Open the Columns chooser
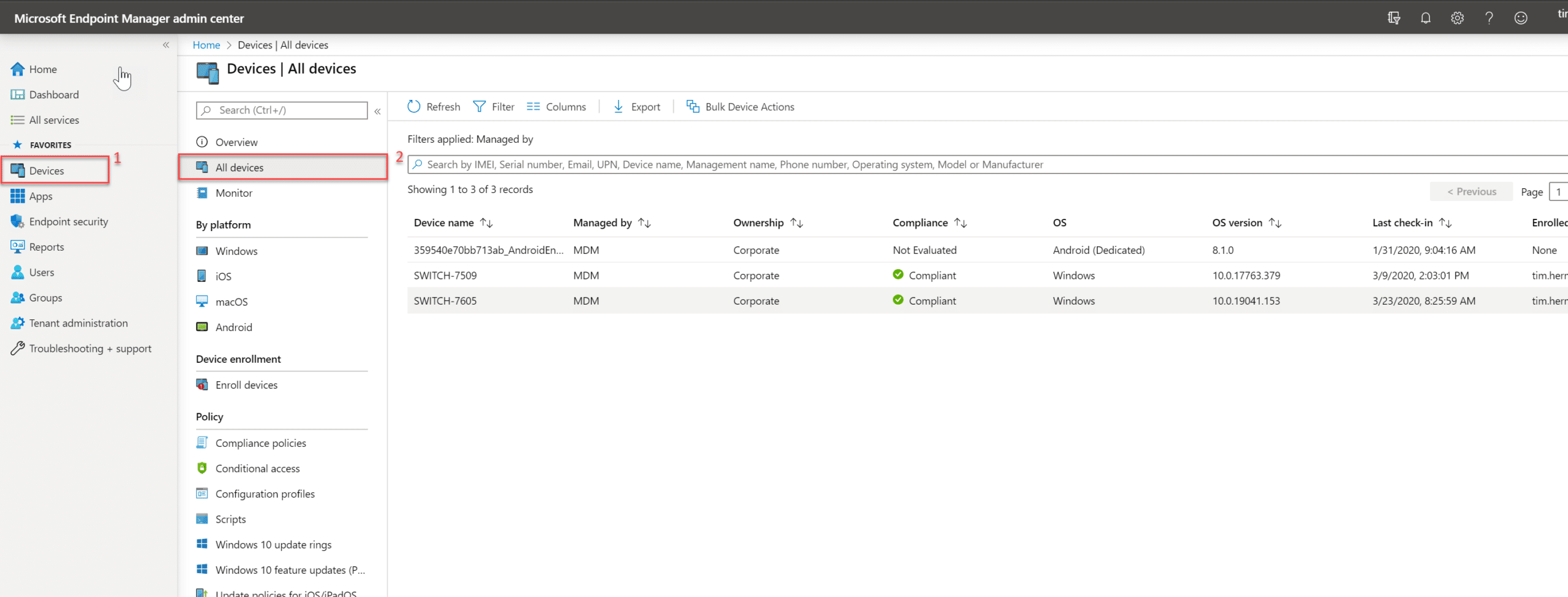1568x597 pixels. pyautogui.click(x=556, y=107)
